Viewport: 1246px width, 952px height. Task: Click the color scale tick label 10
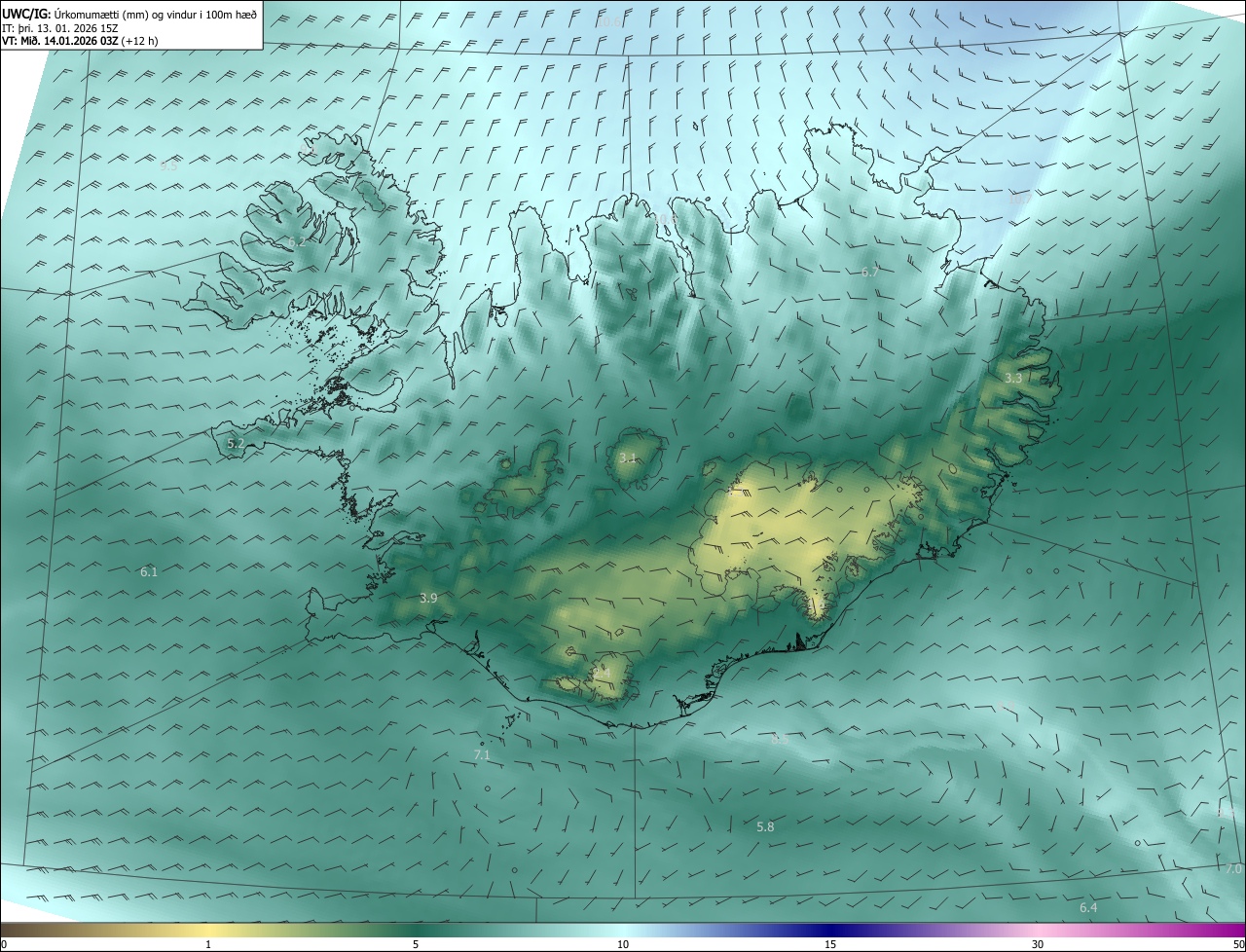tap(623, 944)
